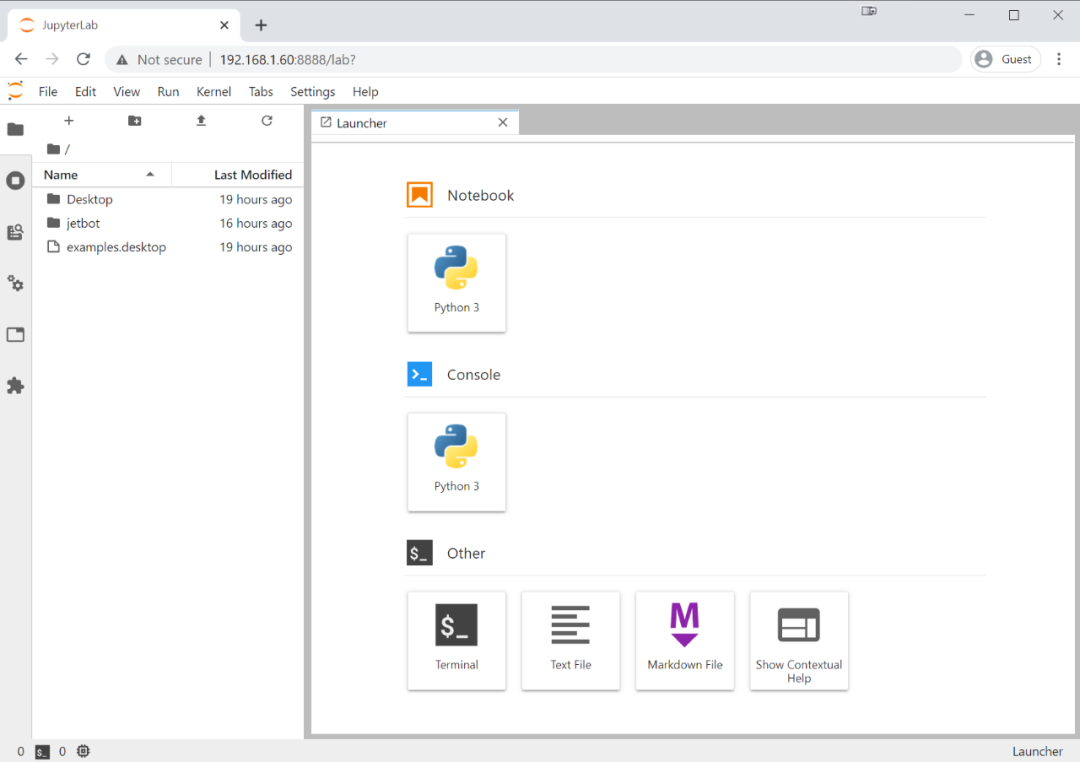Click the JupyterLab browser tab
Image resolution: width=1080 pixels, height=762 pixels.
tap(124, 25)
